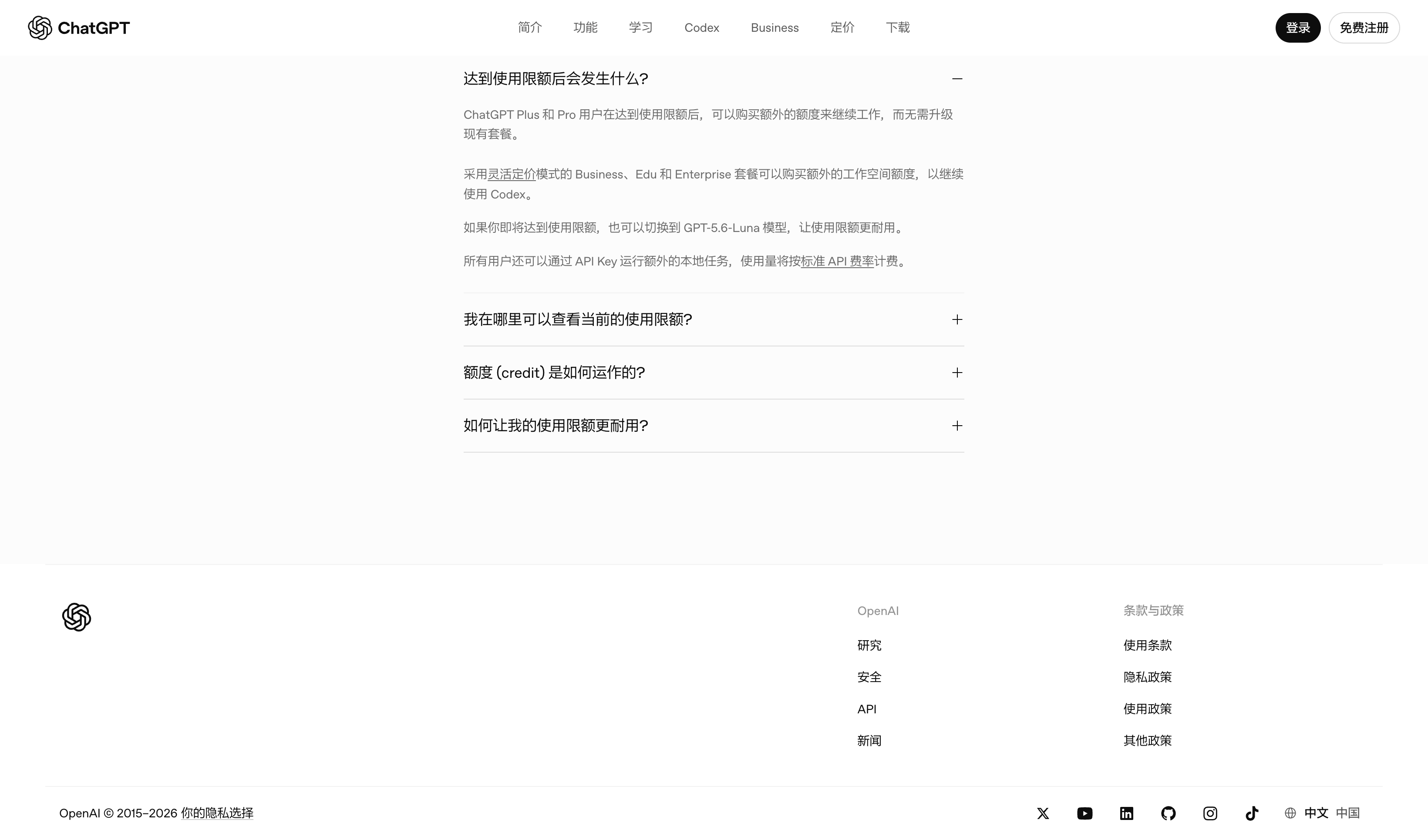1428x840 pixels.
Task: Open 安全 footer link
Action: tap(869, 677)
